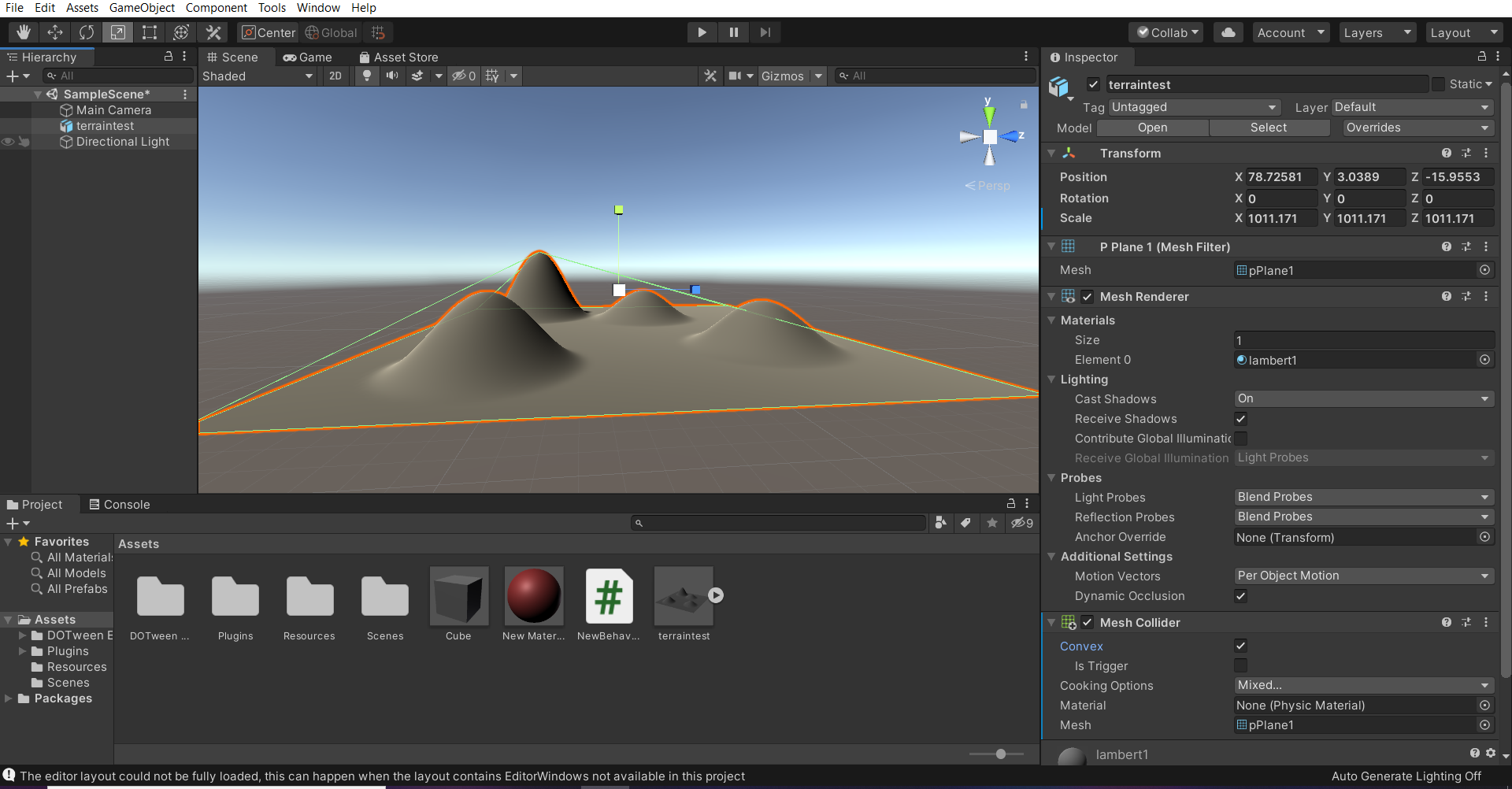Disable the Mesh Renderer component
1512x789 pixels.
1087,296
